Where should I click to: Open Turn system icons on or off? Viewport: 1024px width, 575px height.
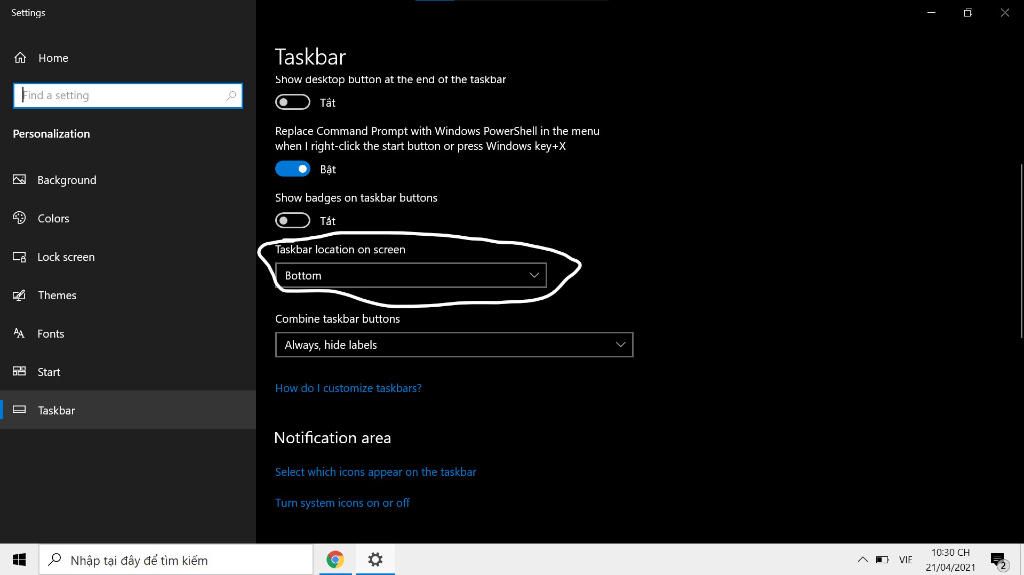[x=342, y=502]
